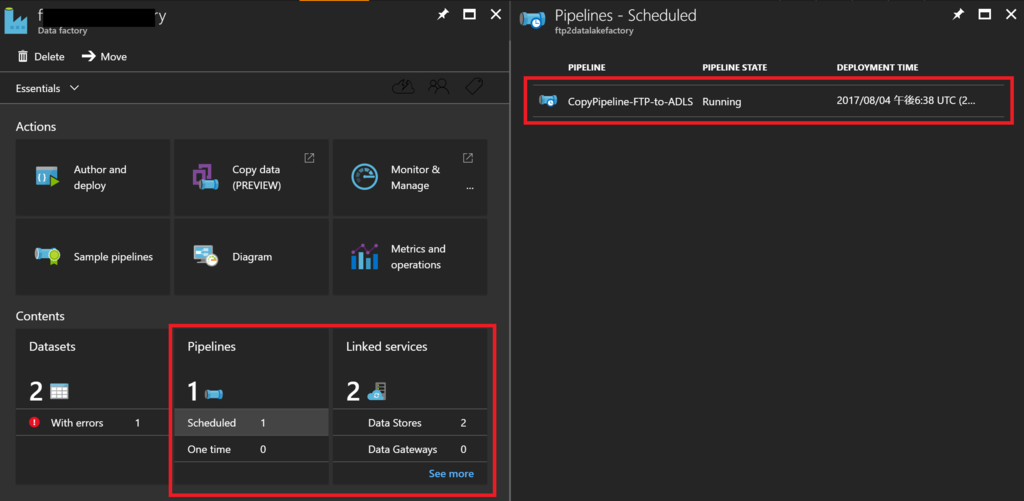1024x501 pixels.
Task: Select the Data Gateways row
Action: point(410,449)
